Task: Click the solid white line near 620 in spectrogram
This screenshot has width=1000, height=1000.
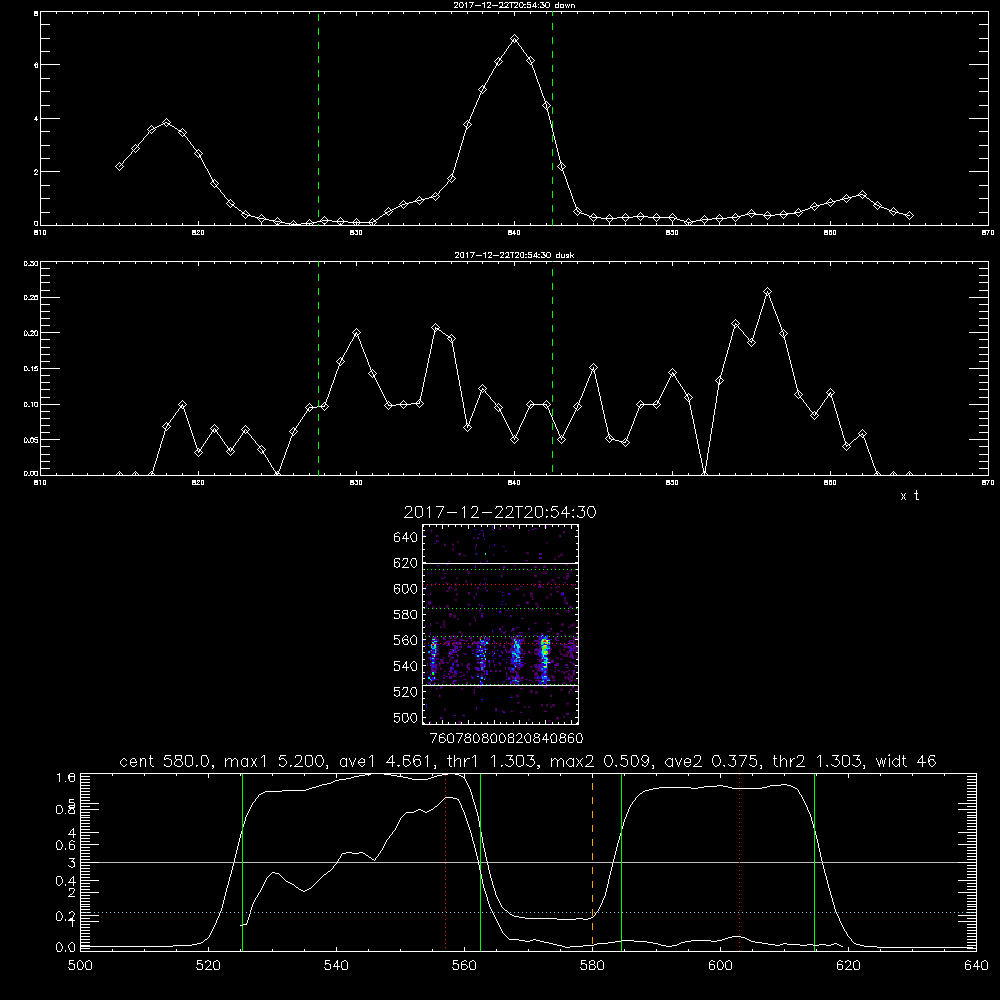Action: tap(501, 563)
